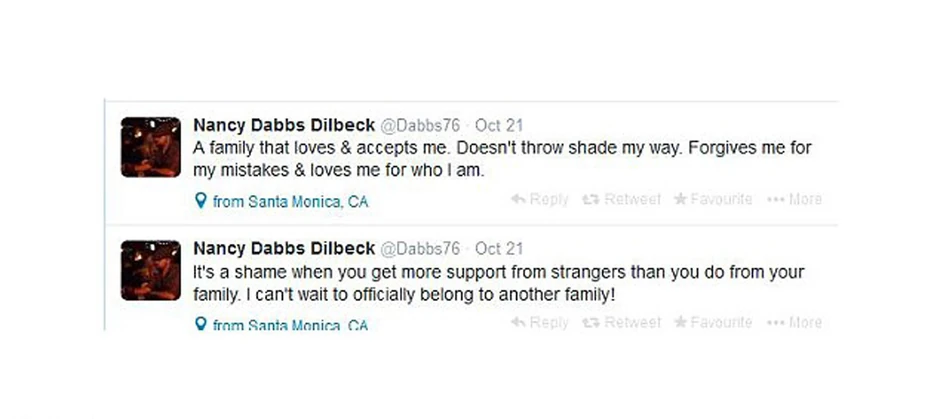Click Retweet icon on the "A family that loves" tweet

(x=590, y=200)
